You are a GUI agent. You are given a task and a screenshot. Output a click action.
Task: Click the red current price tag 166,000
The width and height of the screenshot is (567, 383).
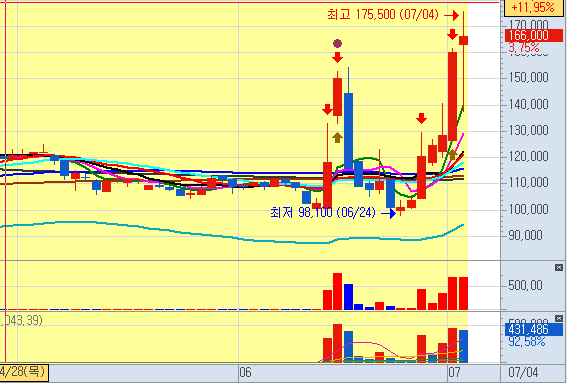pos(534,35)
